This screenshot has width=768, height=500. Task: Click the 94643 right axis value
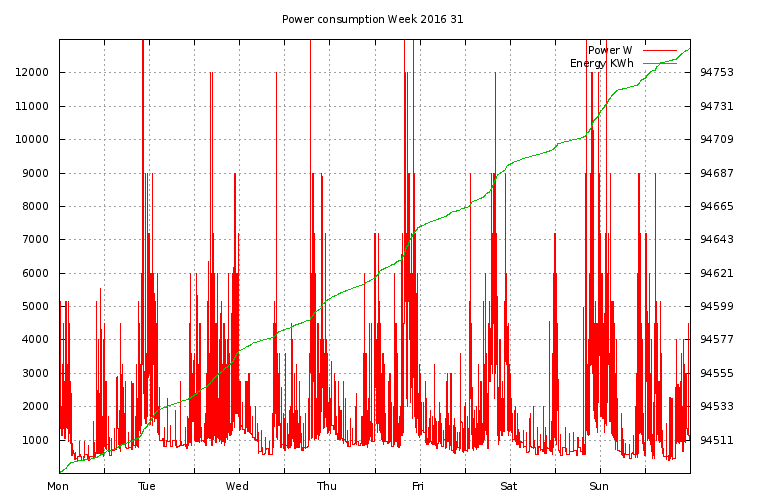click(x=717, y=239)
